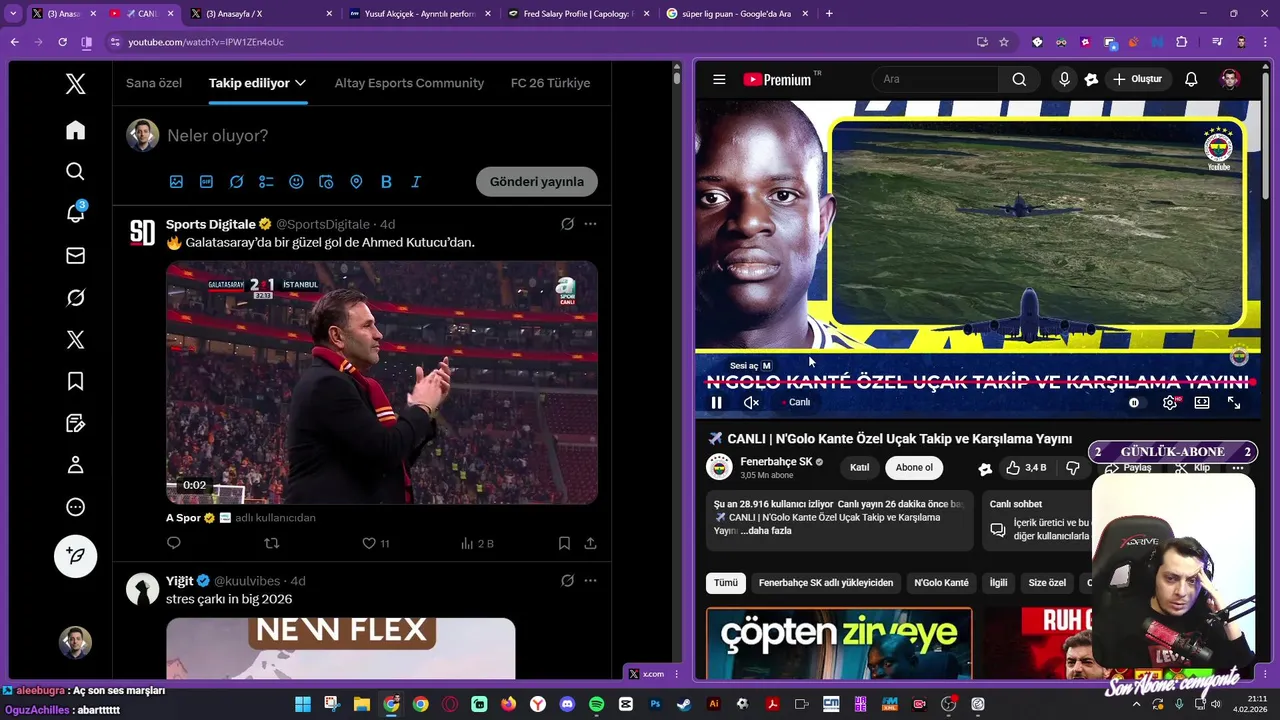Repost the Sports Digitale post

(271, 543)
